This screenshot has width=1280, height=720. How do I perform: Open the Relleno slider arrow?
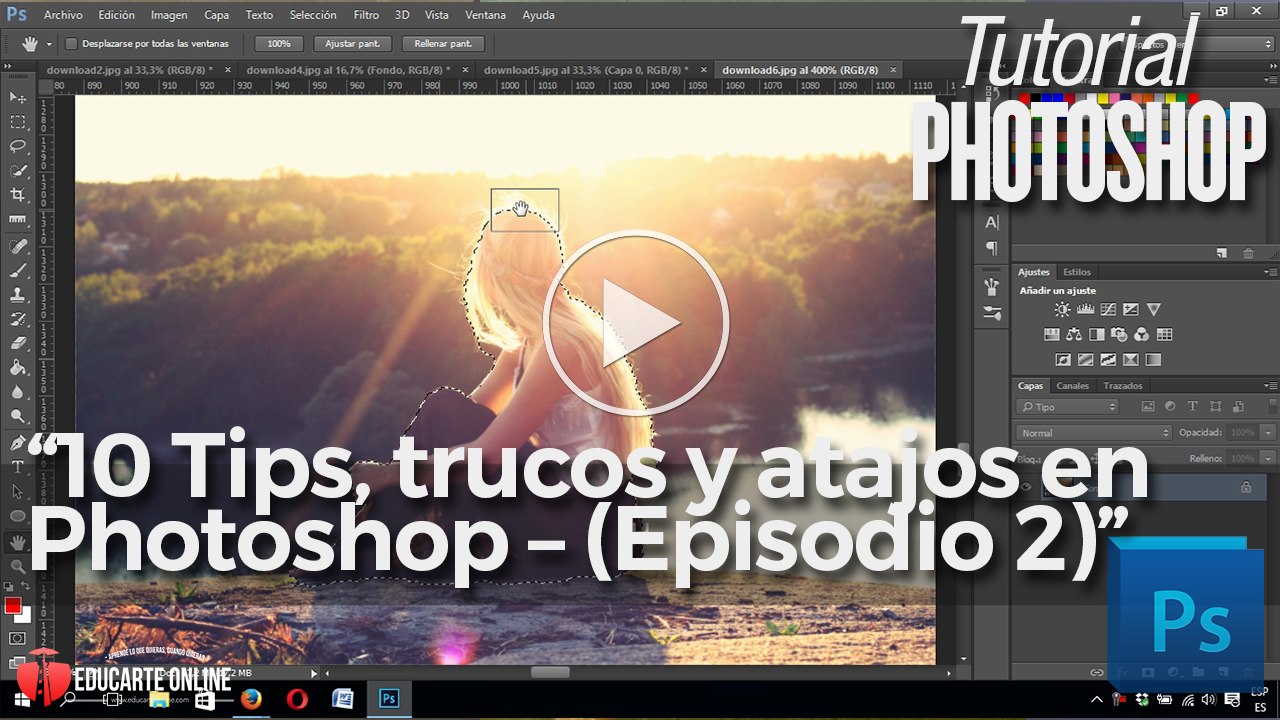tap(1268, 458)
